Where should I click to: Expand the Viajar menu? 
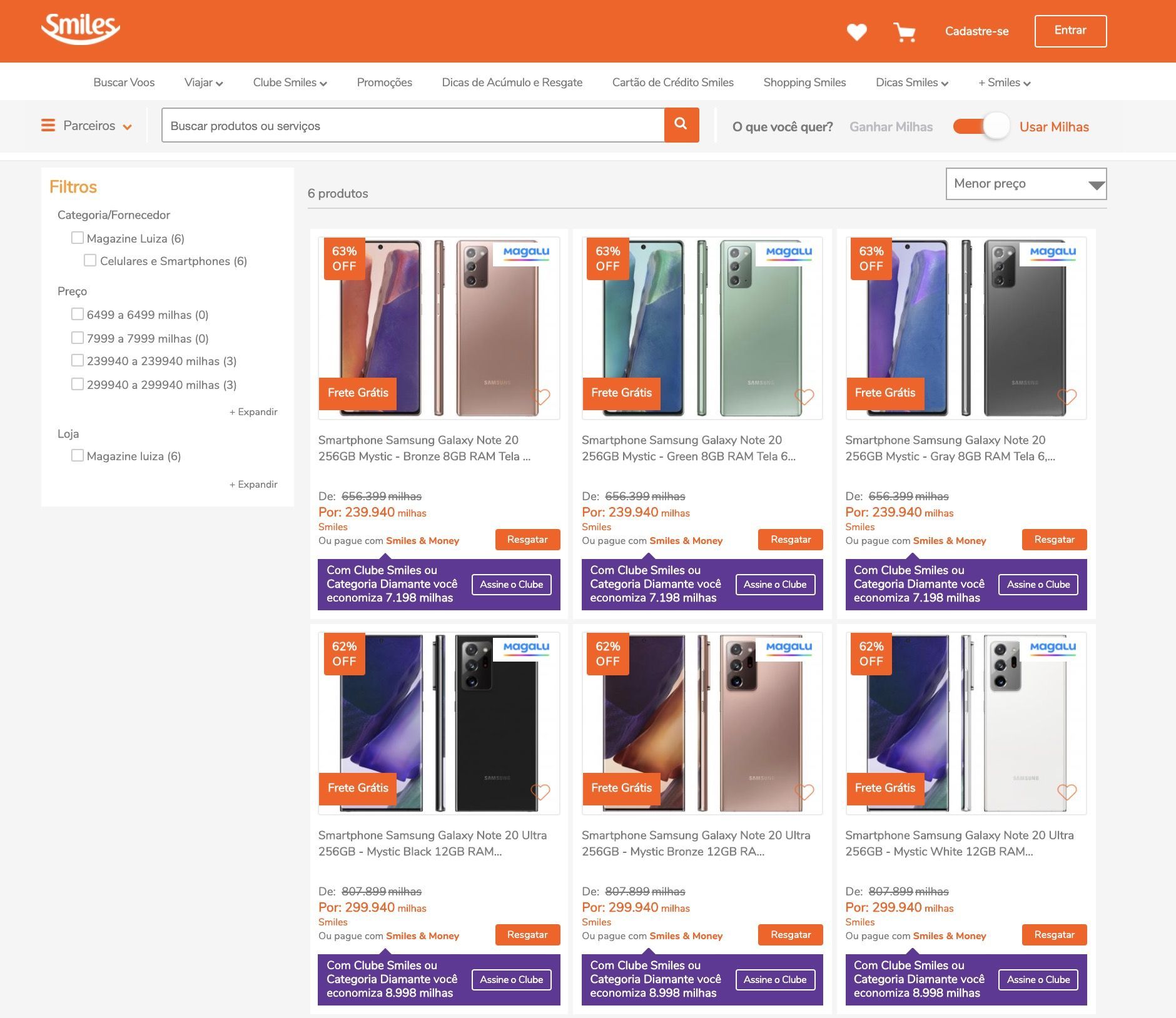click(x=203, y=83)
